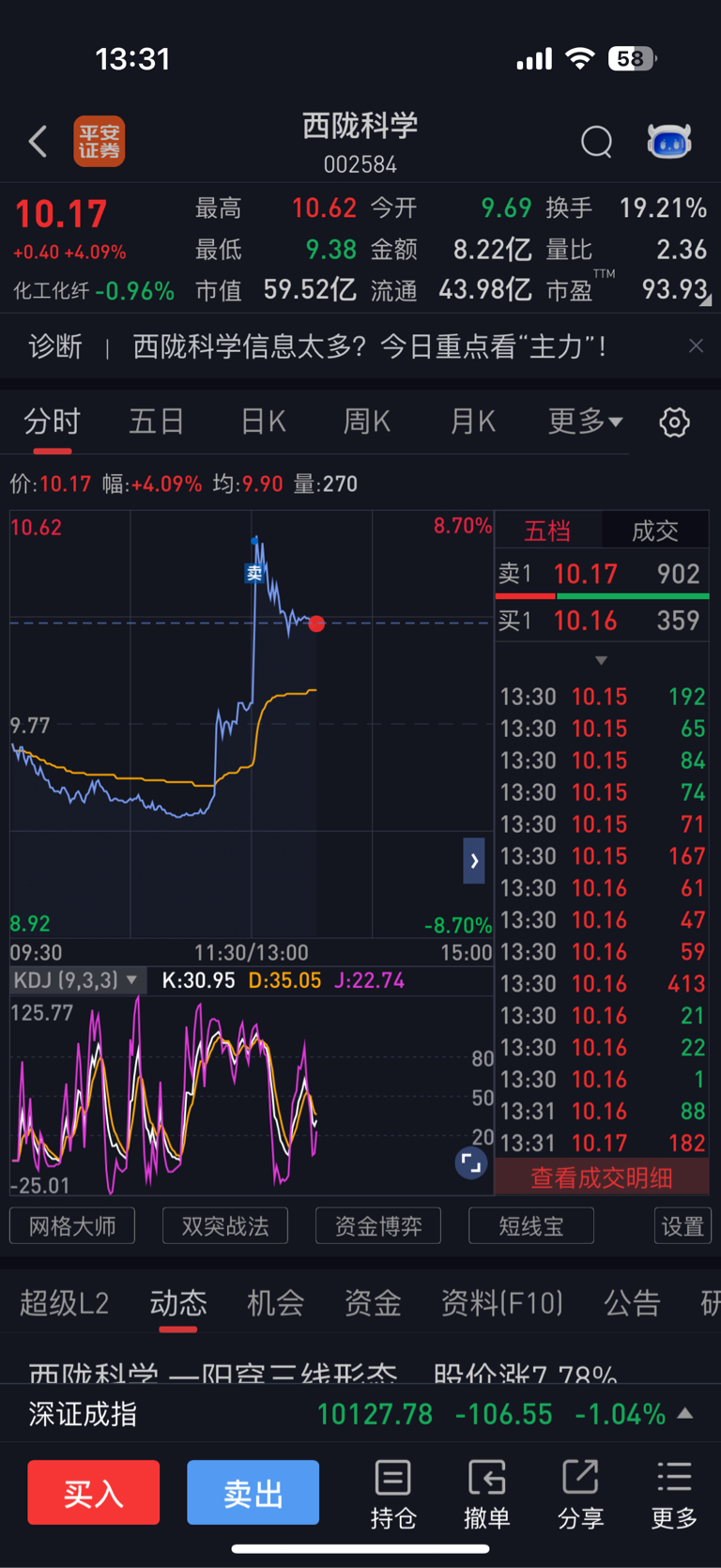
Task: Click the current price 10.17 heading
Action: pyautogui.click(x=61, y=214)
